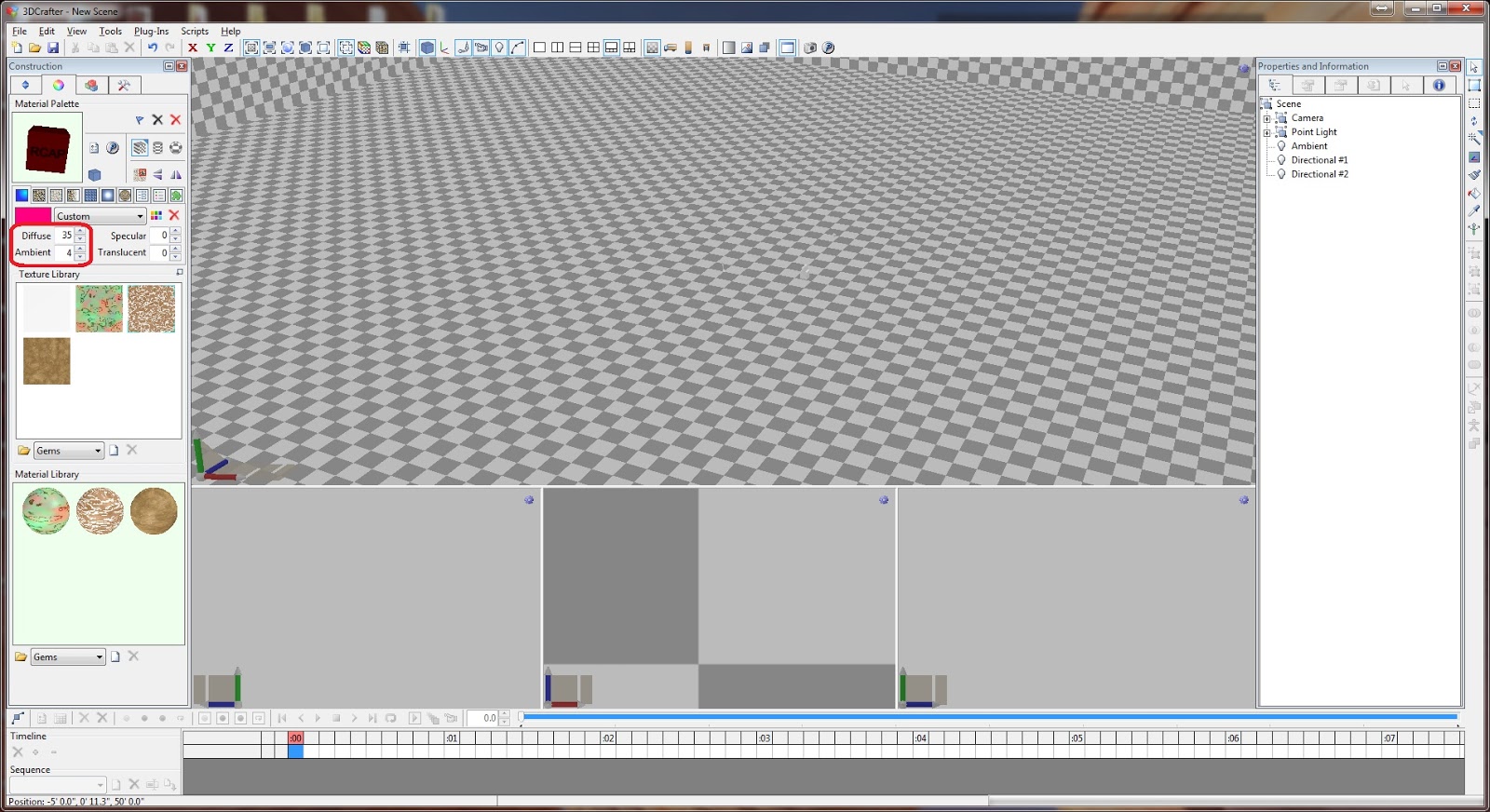Select the single viewport layout icon
The image size is (1490, 812).
(x=539, y=47)
